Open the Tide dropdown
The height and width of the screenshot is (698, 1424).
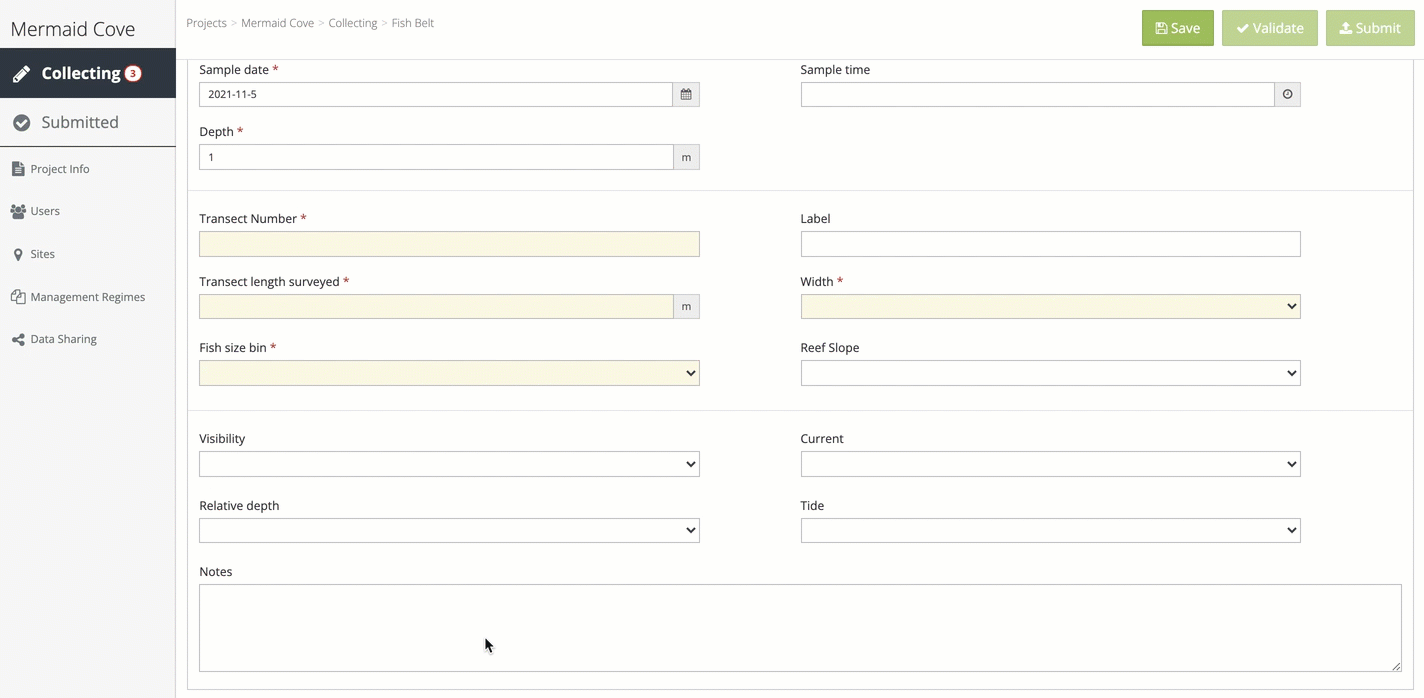[1050, 530]
